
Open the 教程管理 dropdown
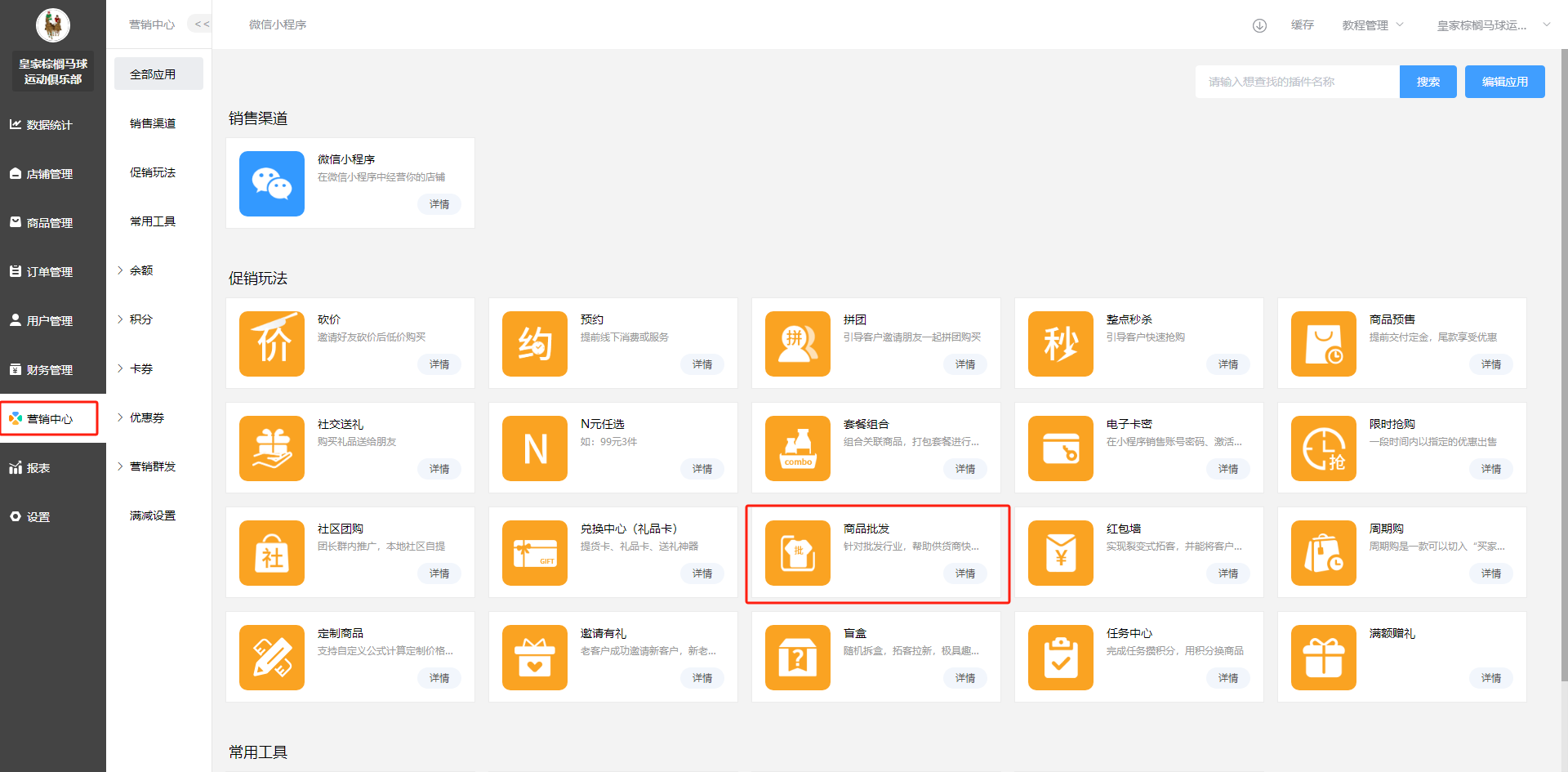[1372, 25]
